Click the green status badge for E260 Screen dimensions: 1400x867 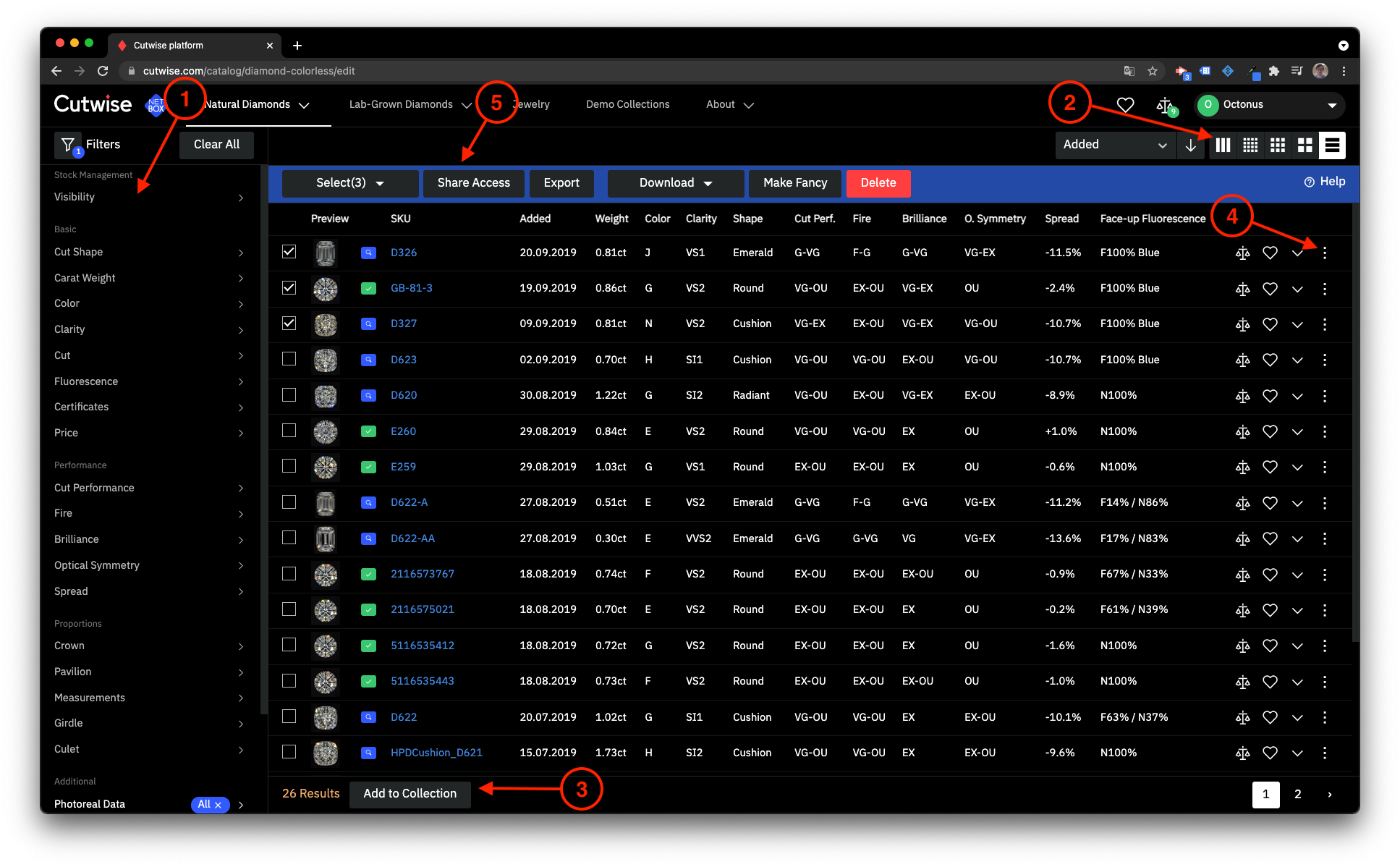(368, 431)
